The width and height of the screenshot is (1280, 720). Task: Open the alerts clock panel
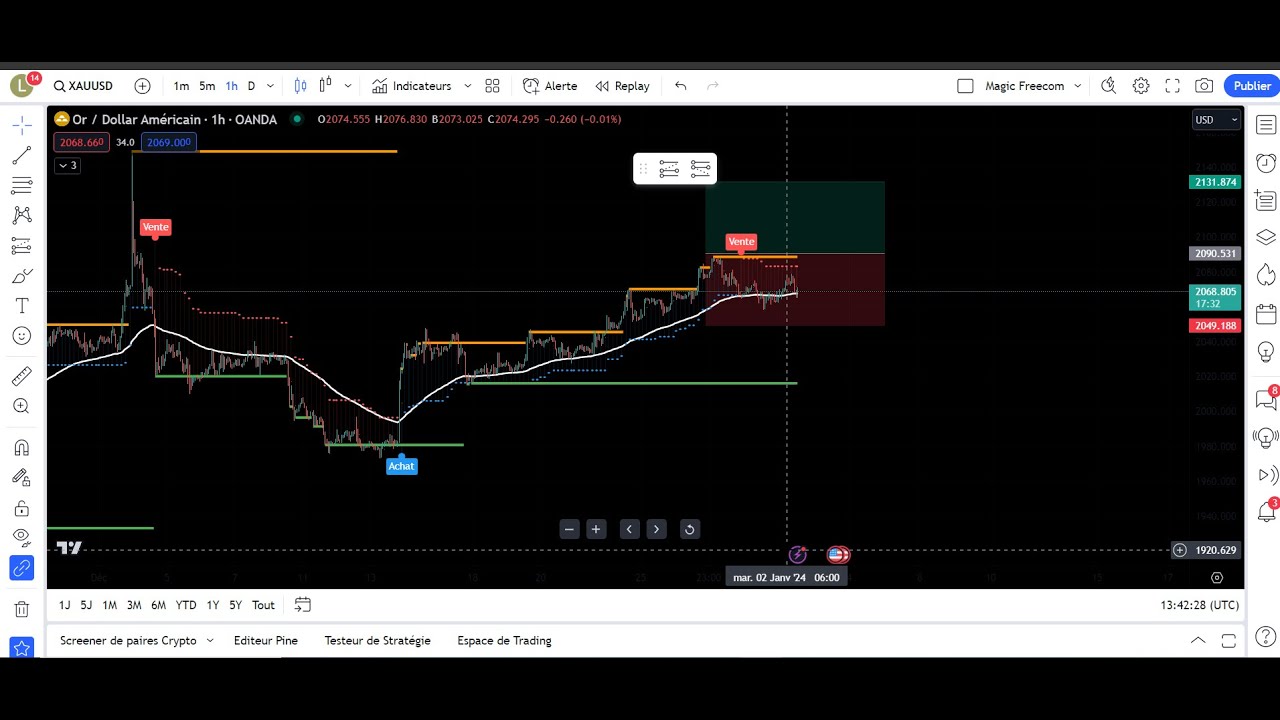click(1266, 163)
